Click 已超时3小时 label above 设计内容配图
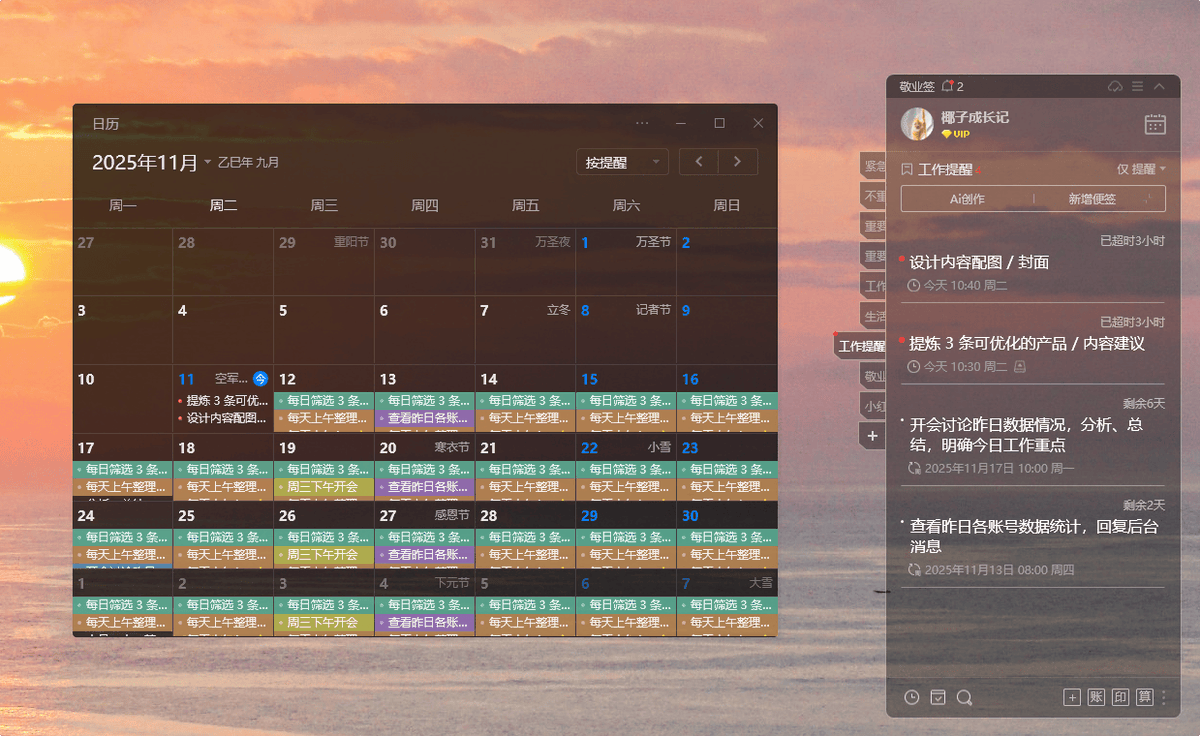 [x=1132, y=241]
